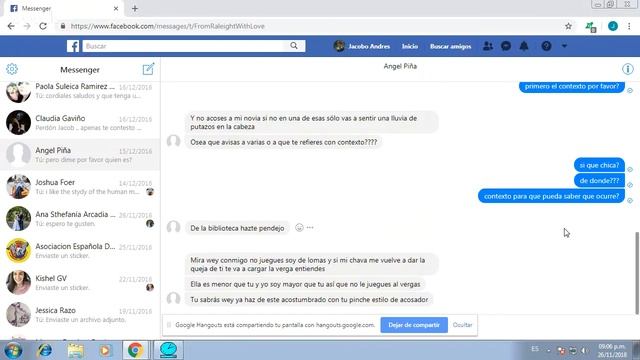The image size is (640, 360).
Task: Click message 'primero el contexto por favor?'
Action: (x=572, y=87)
